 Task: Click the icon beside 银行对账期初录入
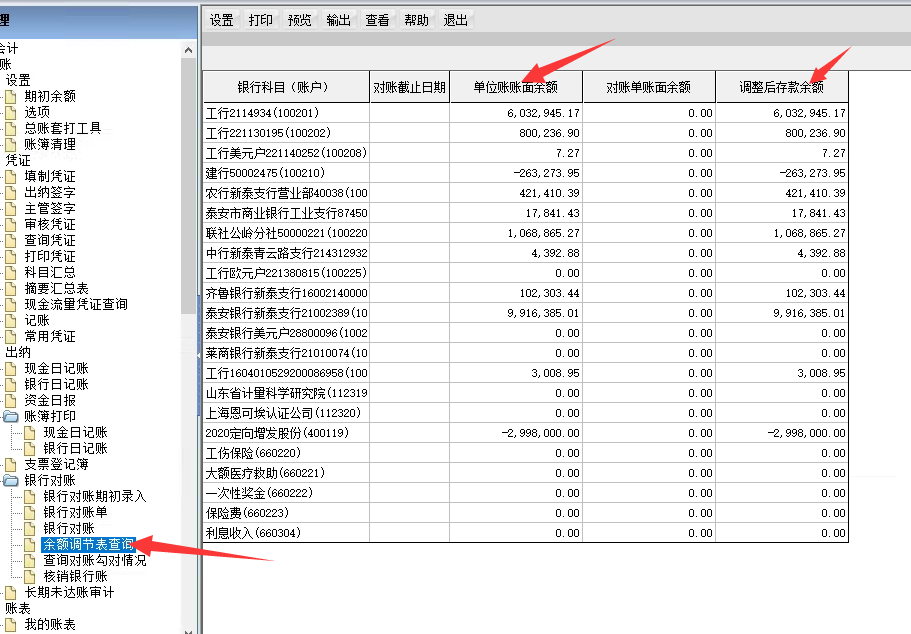point(30,496)
